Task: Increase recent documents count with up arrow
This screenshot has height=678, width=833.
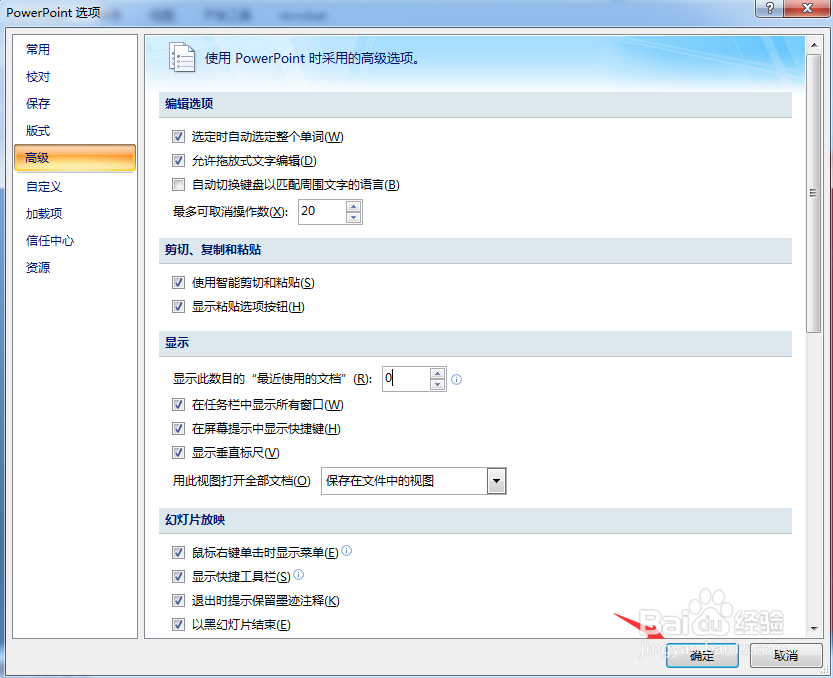Action: coord(437,374)
